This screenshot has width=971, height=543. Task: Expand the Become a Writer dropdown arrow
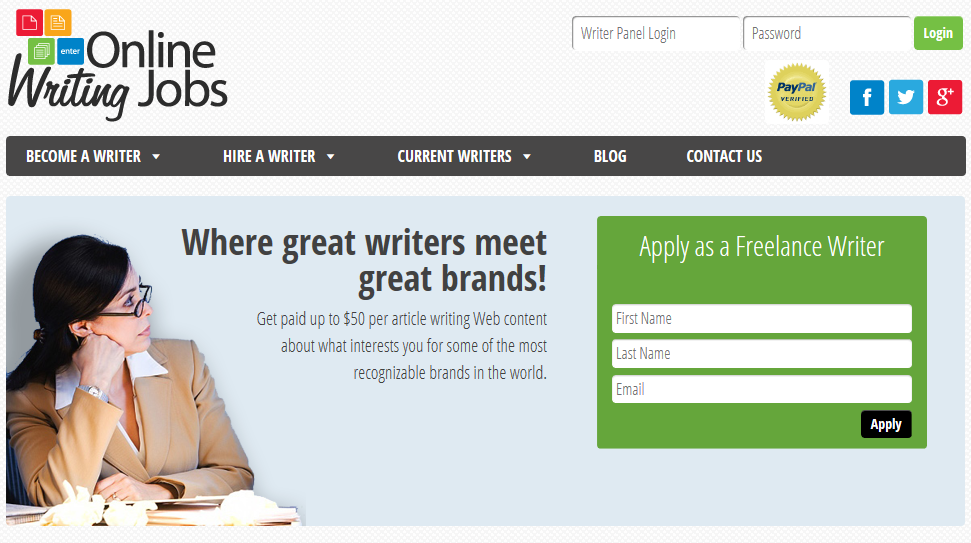tap(156, 157)
